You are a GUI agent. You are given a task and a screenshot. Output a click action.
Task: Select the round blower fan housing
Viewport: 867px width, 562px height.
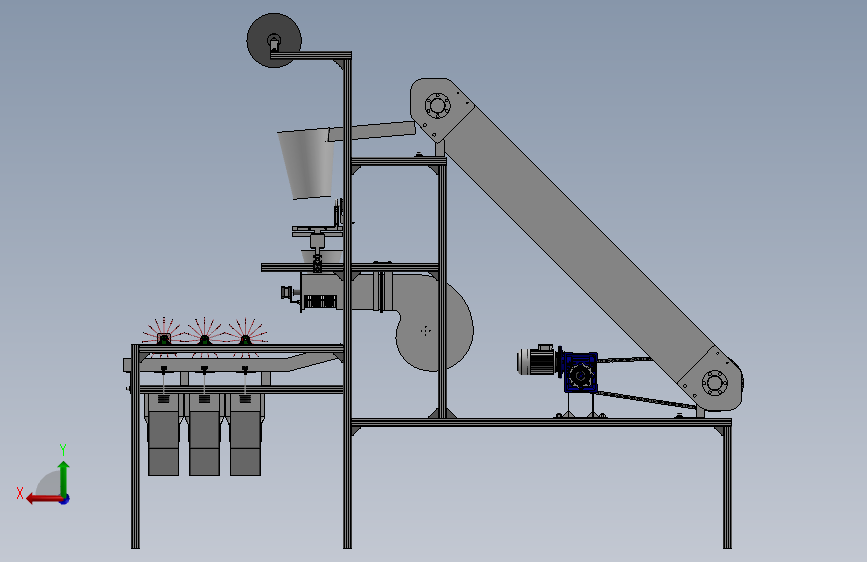click(434, 324)
